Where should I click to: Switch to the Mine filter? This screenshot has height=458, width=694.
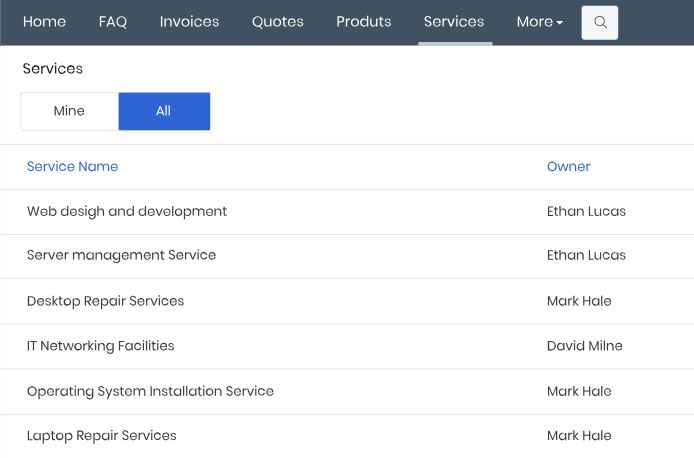click(69, 111)
